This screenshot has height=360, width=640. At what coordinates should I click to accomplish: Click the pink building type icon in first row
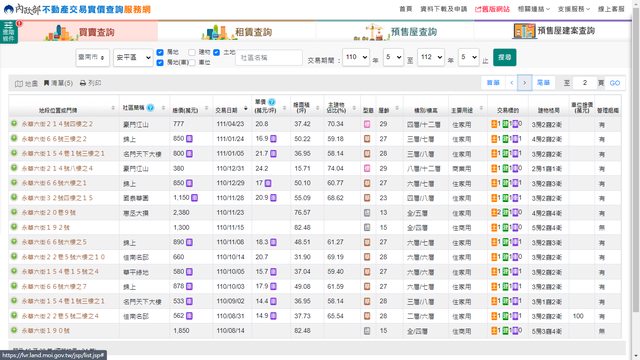coord(367,124)
